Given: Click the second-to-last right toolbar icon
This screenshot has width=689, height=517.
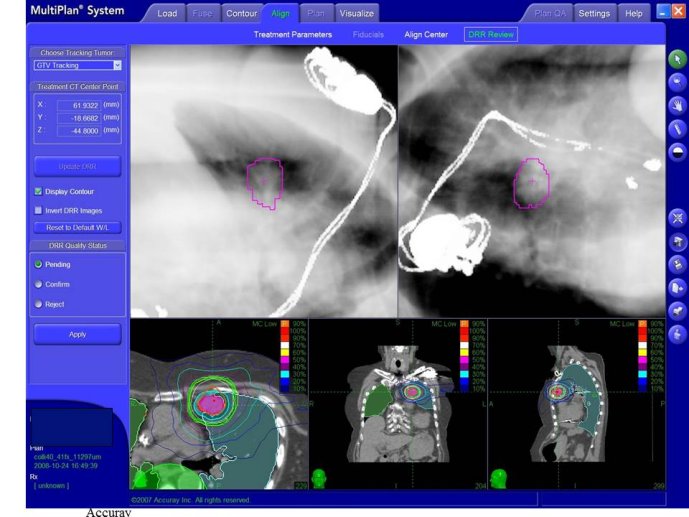Looking at the screenshot, I should point(677,311).
